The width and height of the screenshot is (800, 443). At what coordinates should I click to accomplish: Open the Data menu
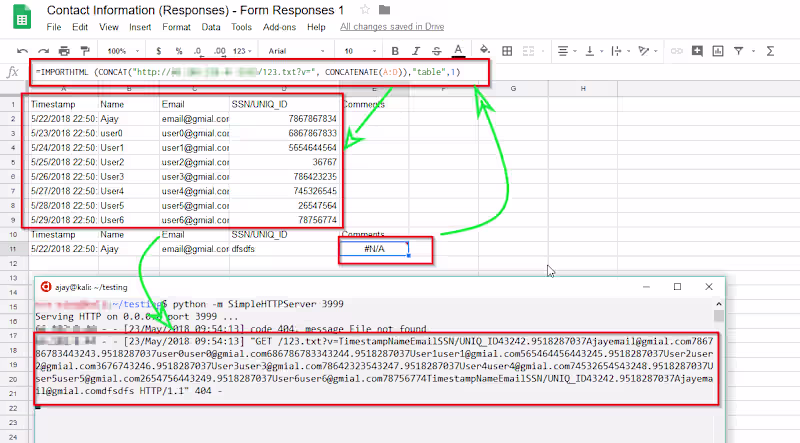click(211, 27)
